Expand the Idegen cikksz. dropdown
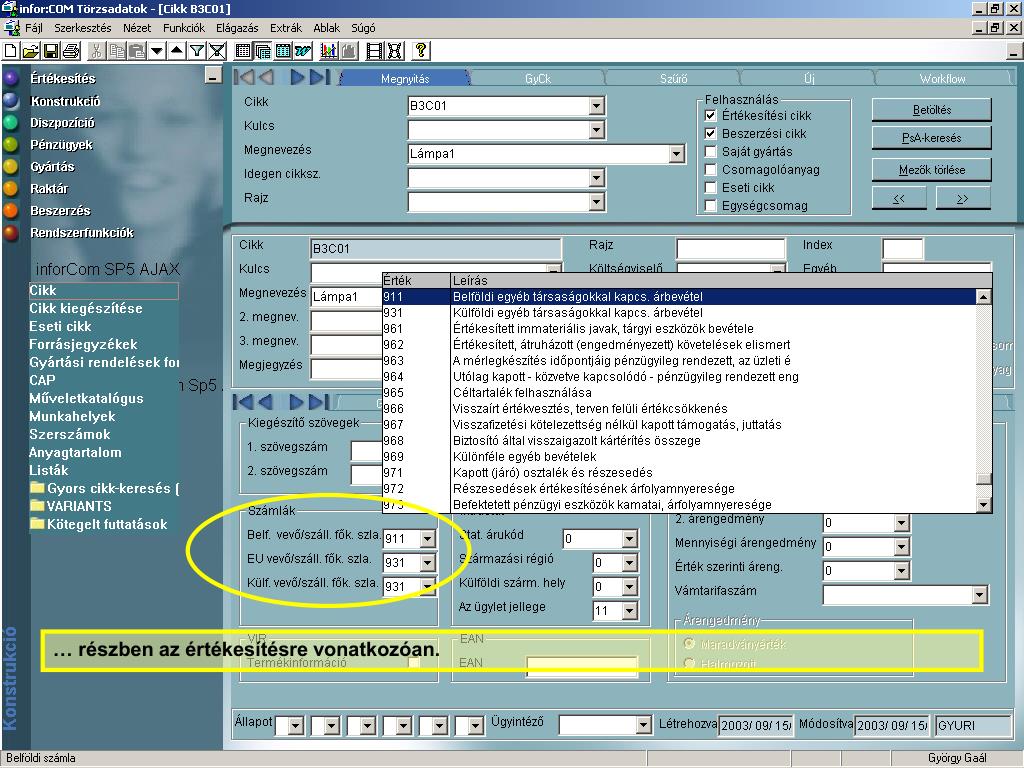Viewport: 1024px width, 768px height. pos(596,178)
